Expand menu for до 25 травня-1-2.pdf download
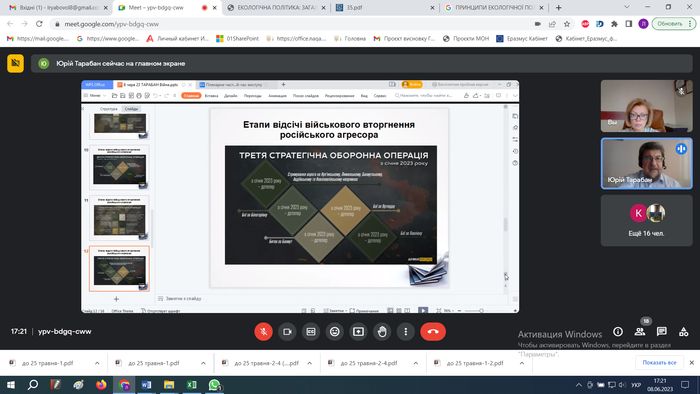Screen dimensions: 700x394 521,363
